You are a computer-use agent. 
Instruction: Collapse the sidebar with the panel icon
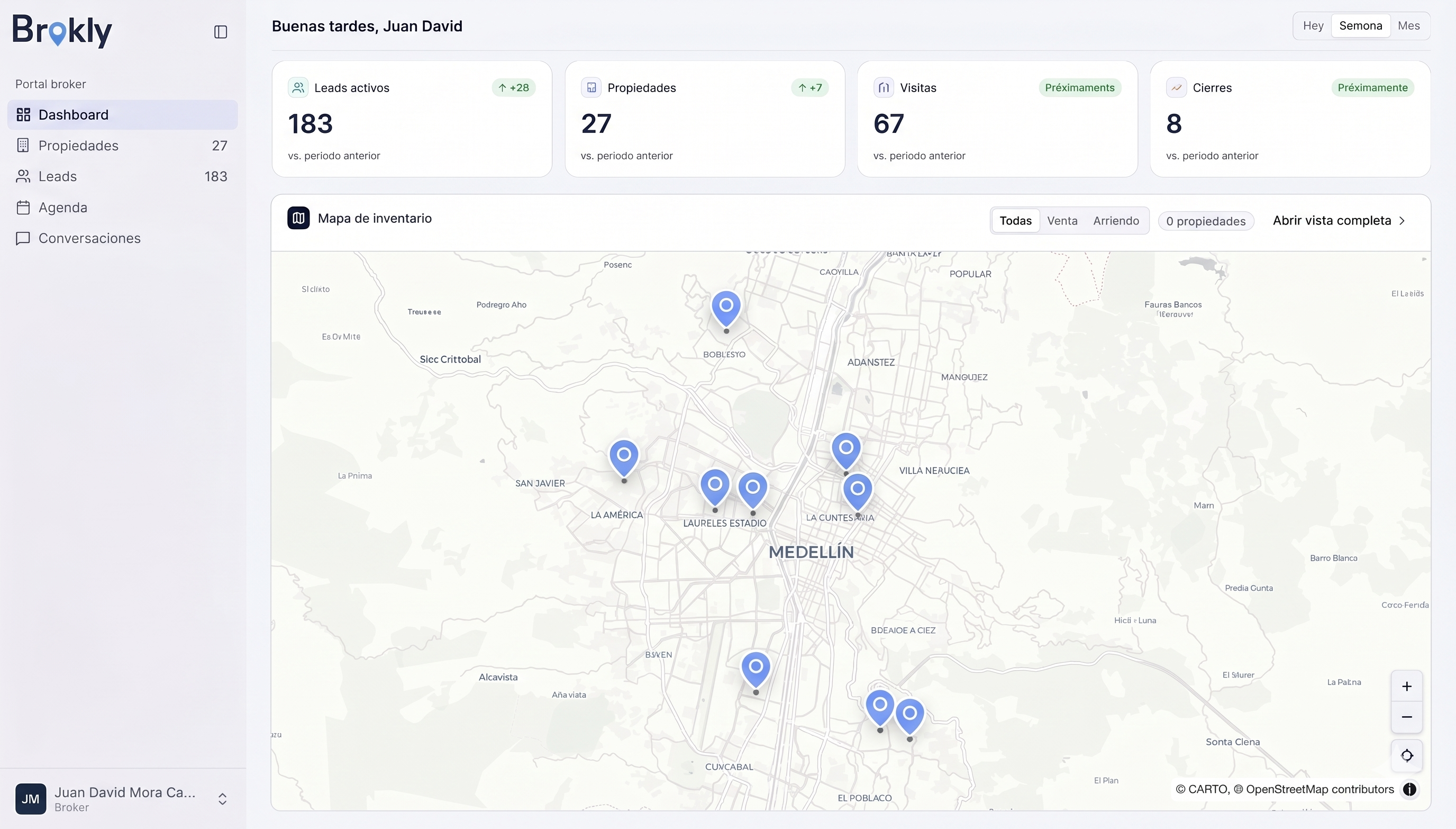[221, 32]
